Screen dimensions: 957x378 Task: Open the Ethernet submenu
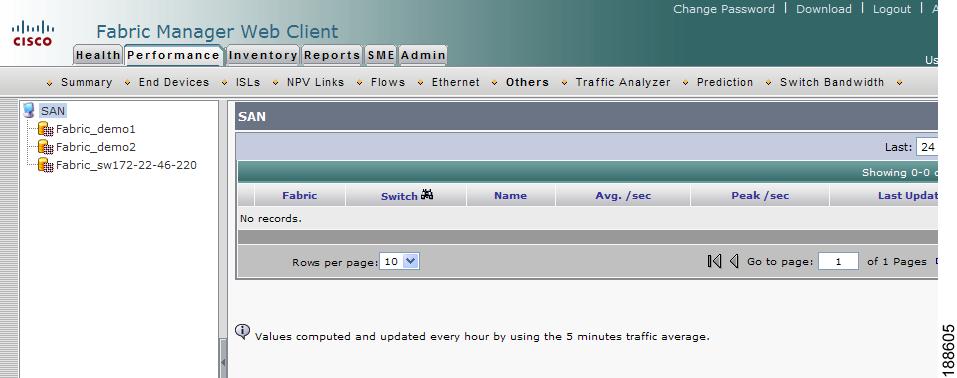[x=455, y=82]
